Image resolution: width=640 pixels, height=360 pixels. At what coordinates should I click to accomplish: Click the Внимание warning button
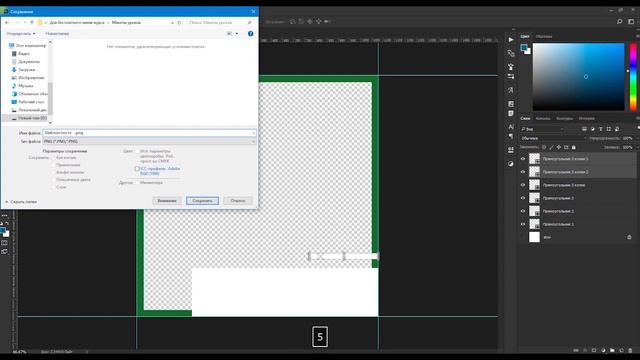[167, 200]
